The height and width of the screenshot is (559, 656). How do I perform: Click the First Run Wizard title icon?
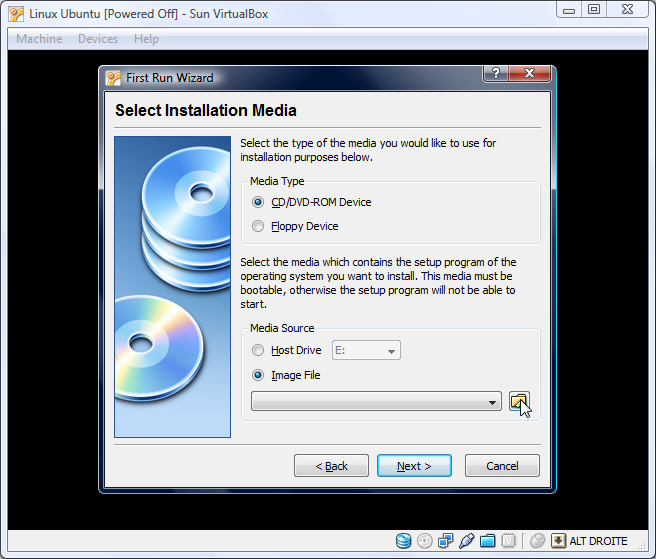click(x=113, y=78)
